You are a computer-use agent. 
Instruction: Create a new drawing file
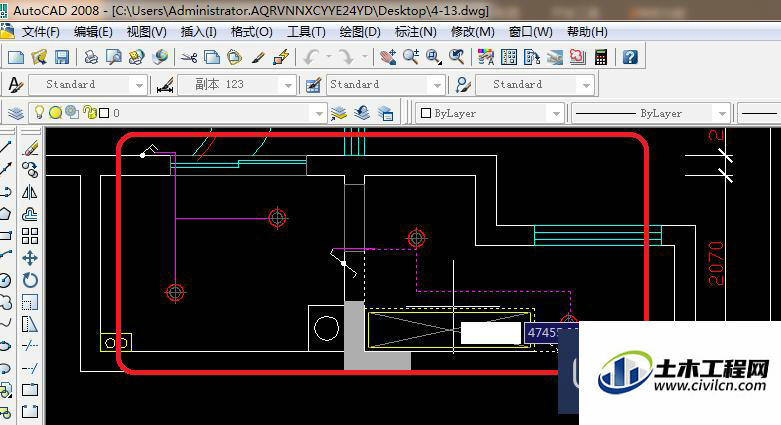(x=16, y=57)
